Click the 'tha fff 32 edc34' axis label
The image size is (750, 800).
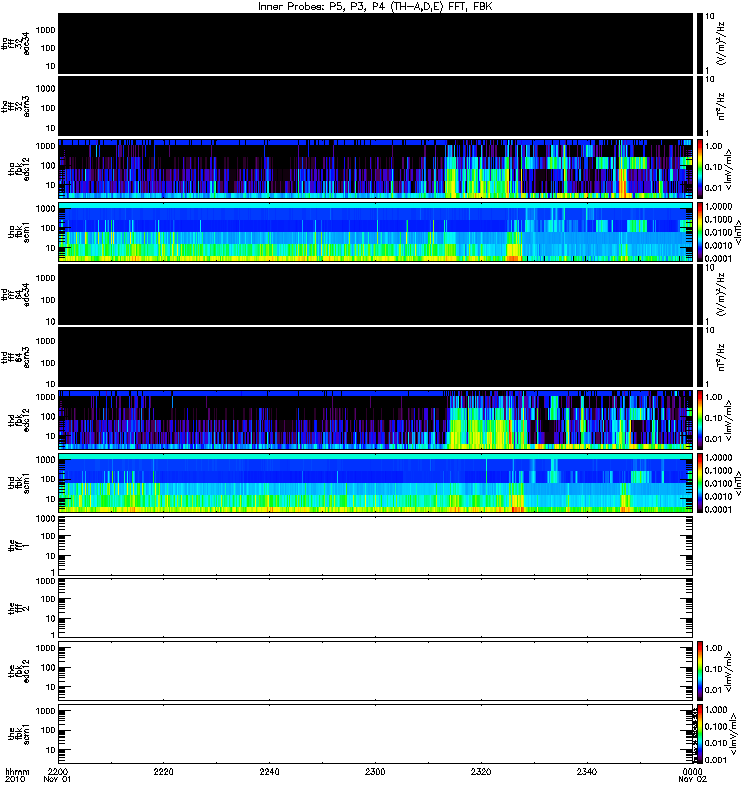[16, 43]
